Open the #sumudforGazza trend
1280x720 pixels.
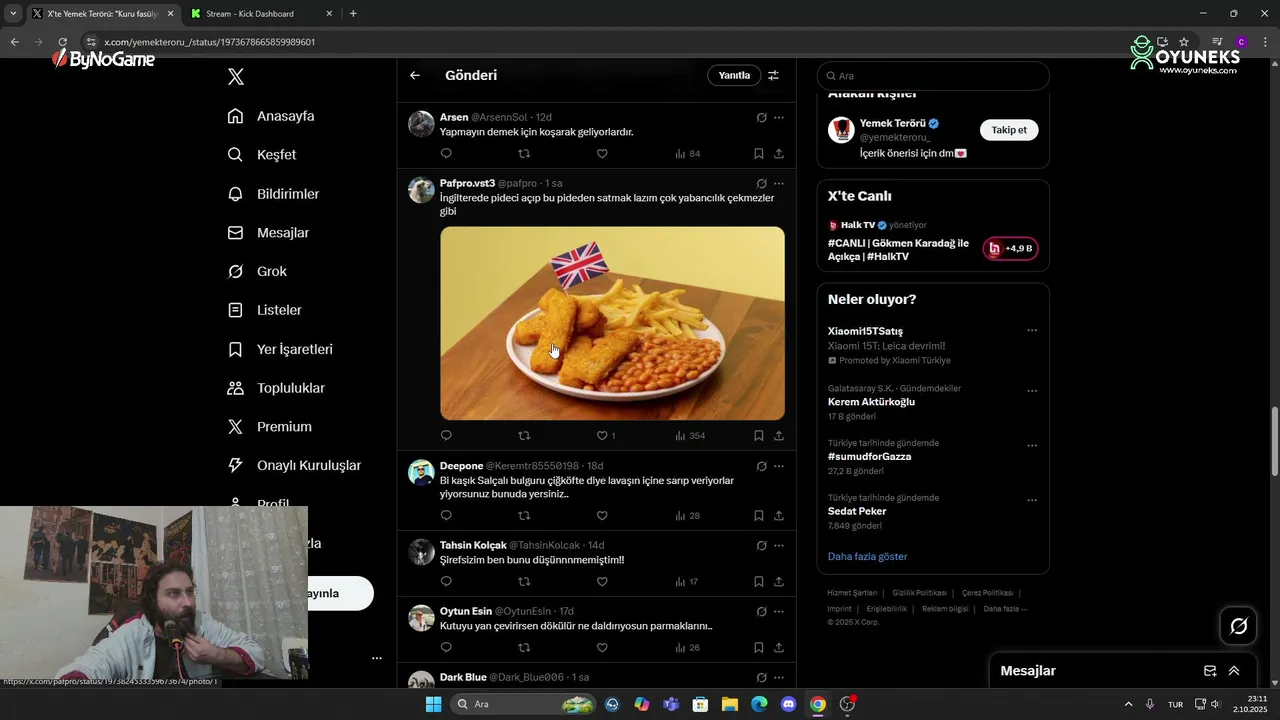point(869,457)
